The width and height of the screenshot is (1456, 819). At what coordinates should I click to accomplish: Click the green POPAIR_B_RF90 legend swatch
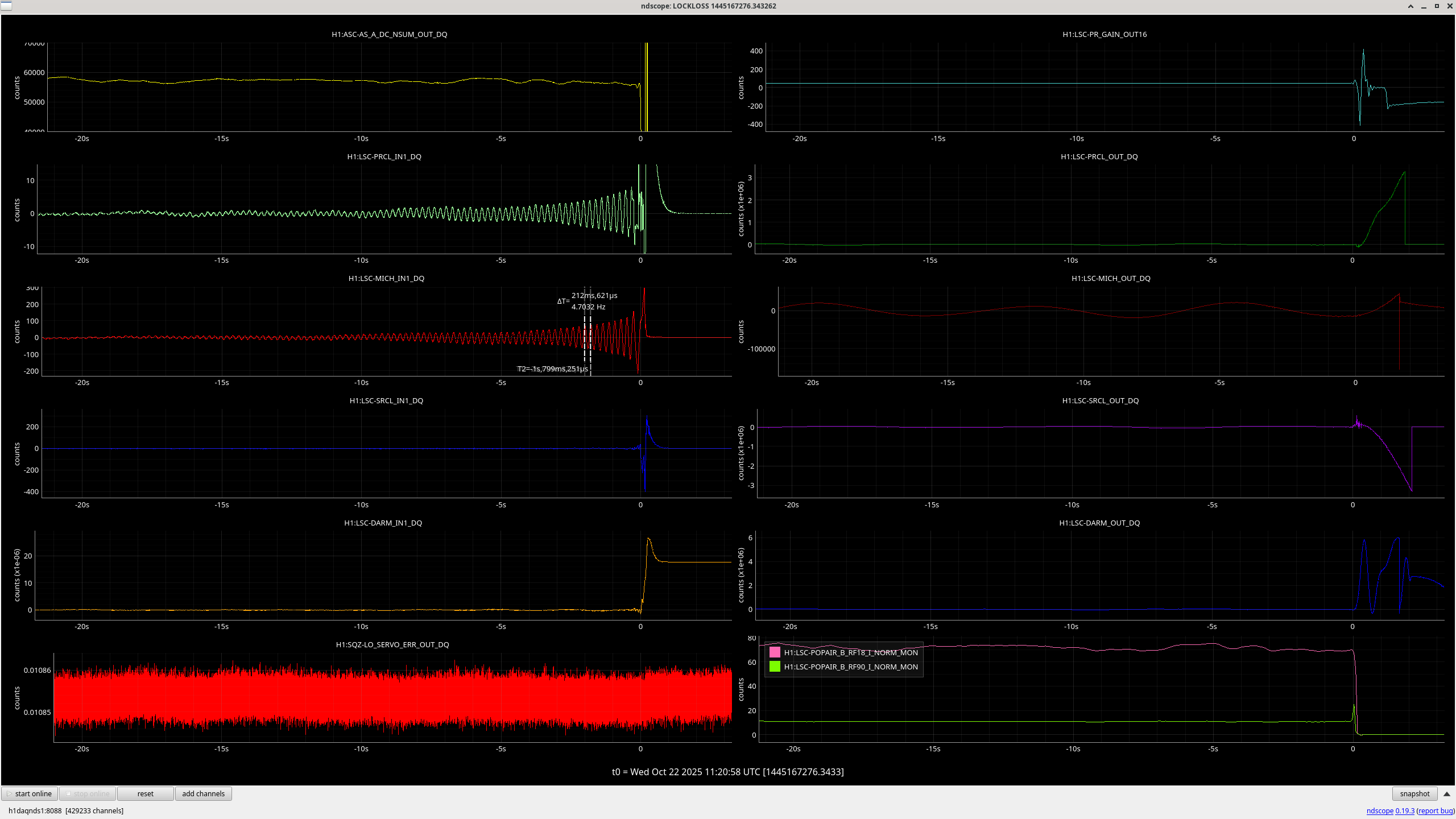[775, 667]
